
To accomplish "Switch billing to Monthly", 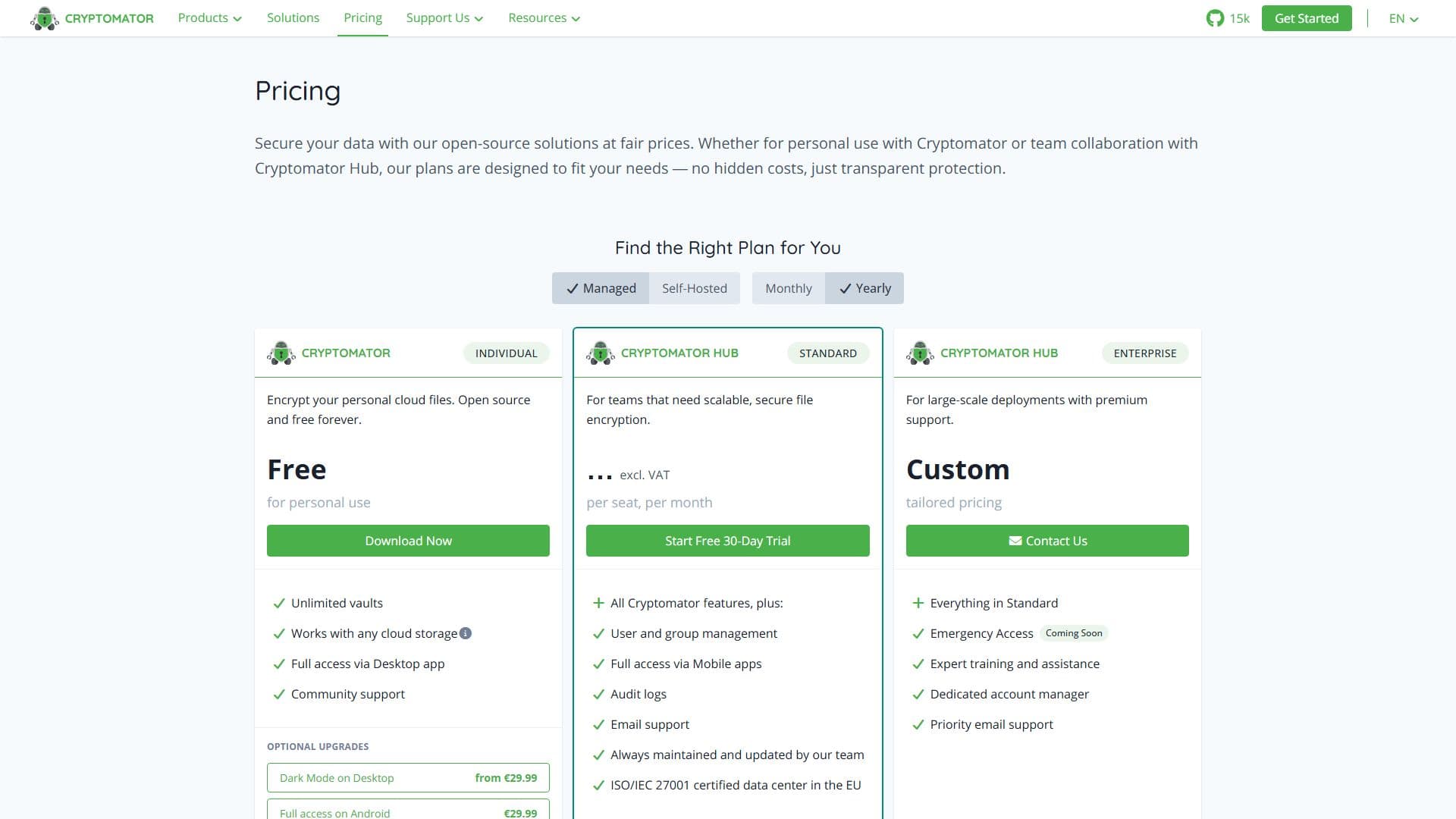I will (x=789, y=288).
